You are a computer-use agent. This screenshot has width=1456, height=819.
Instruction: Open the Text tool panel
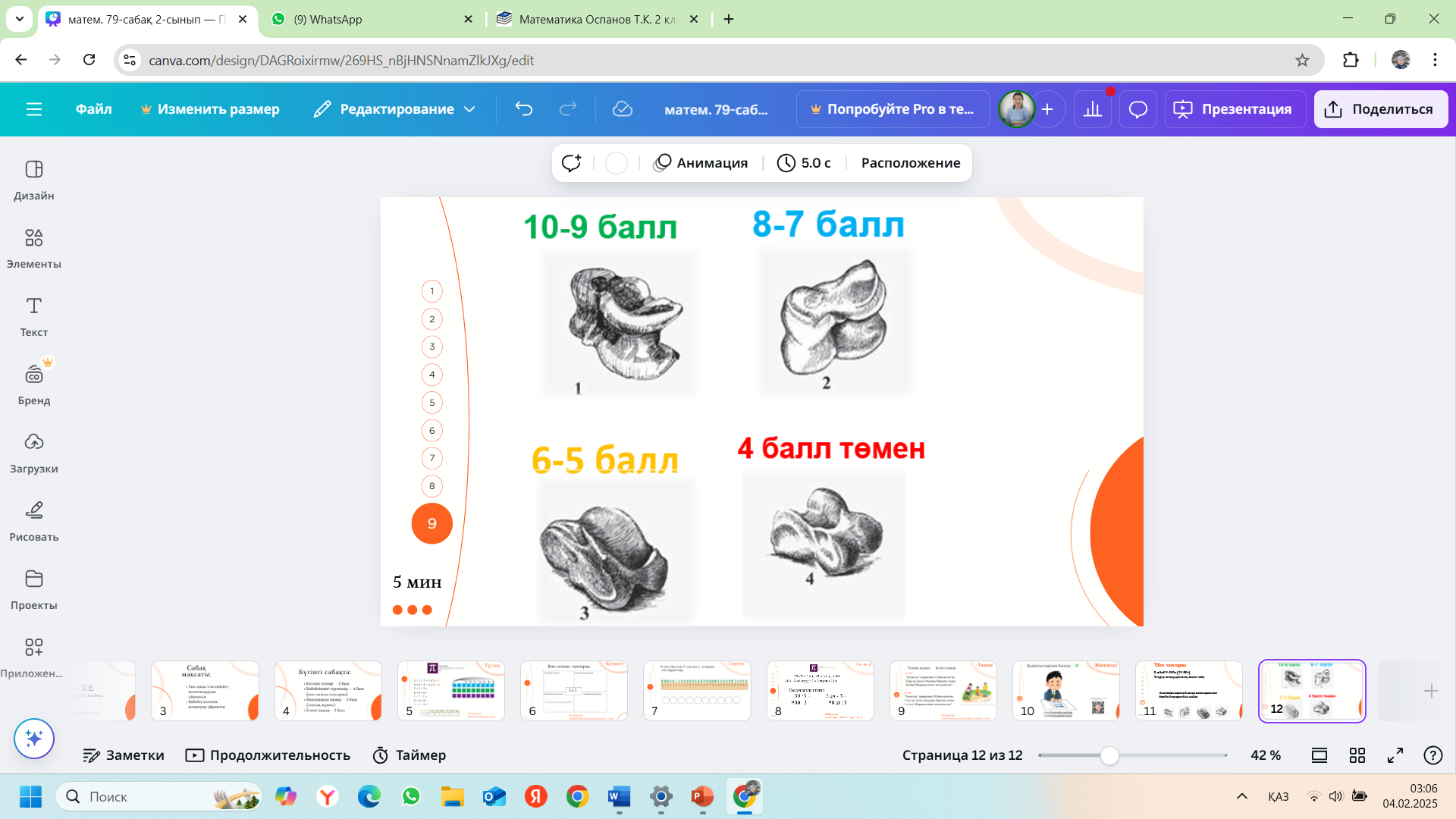pyautogui.click(x=33, y=316)
